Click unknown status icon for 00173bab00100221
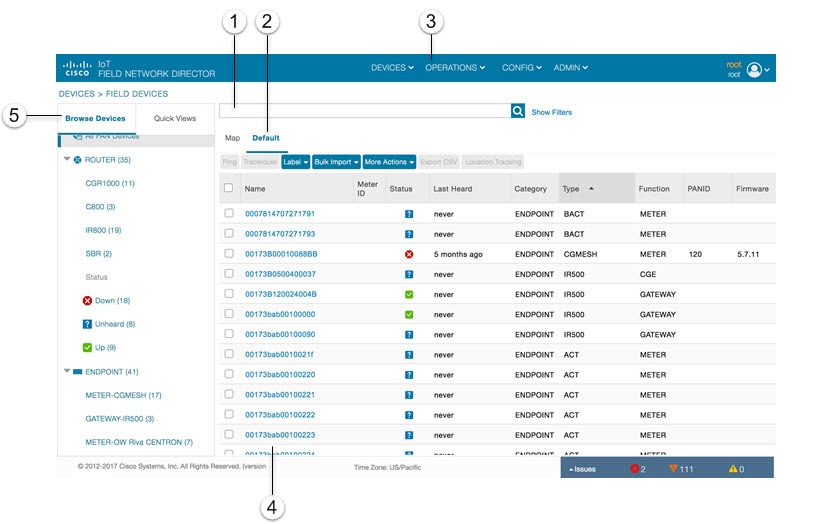Viewport: 834px width, 524px height. coord(409,395)
